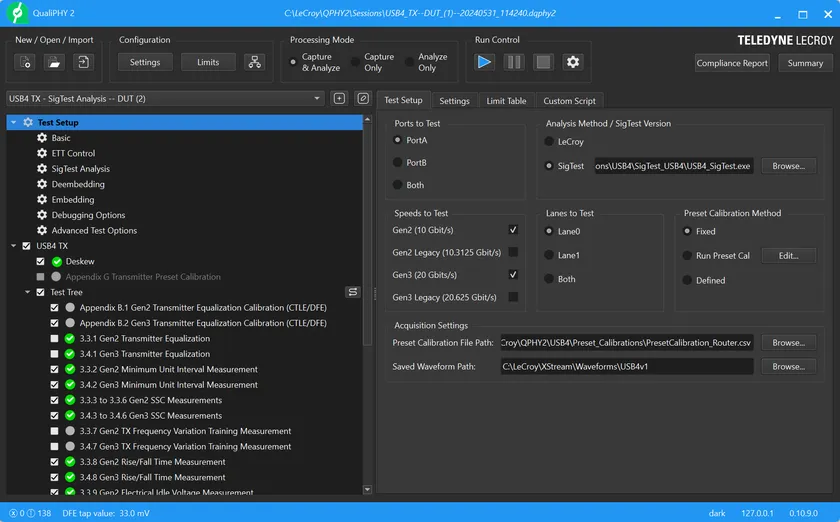Open Run Control gear settings
The image size is (840, 522).
click(x=572, y=62)
